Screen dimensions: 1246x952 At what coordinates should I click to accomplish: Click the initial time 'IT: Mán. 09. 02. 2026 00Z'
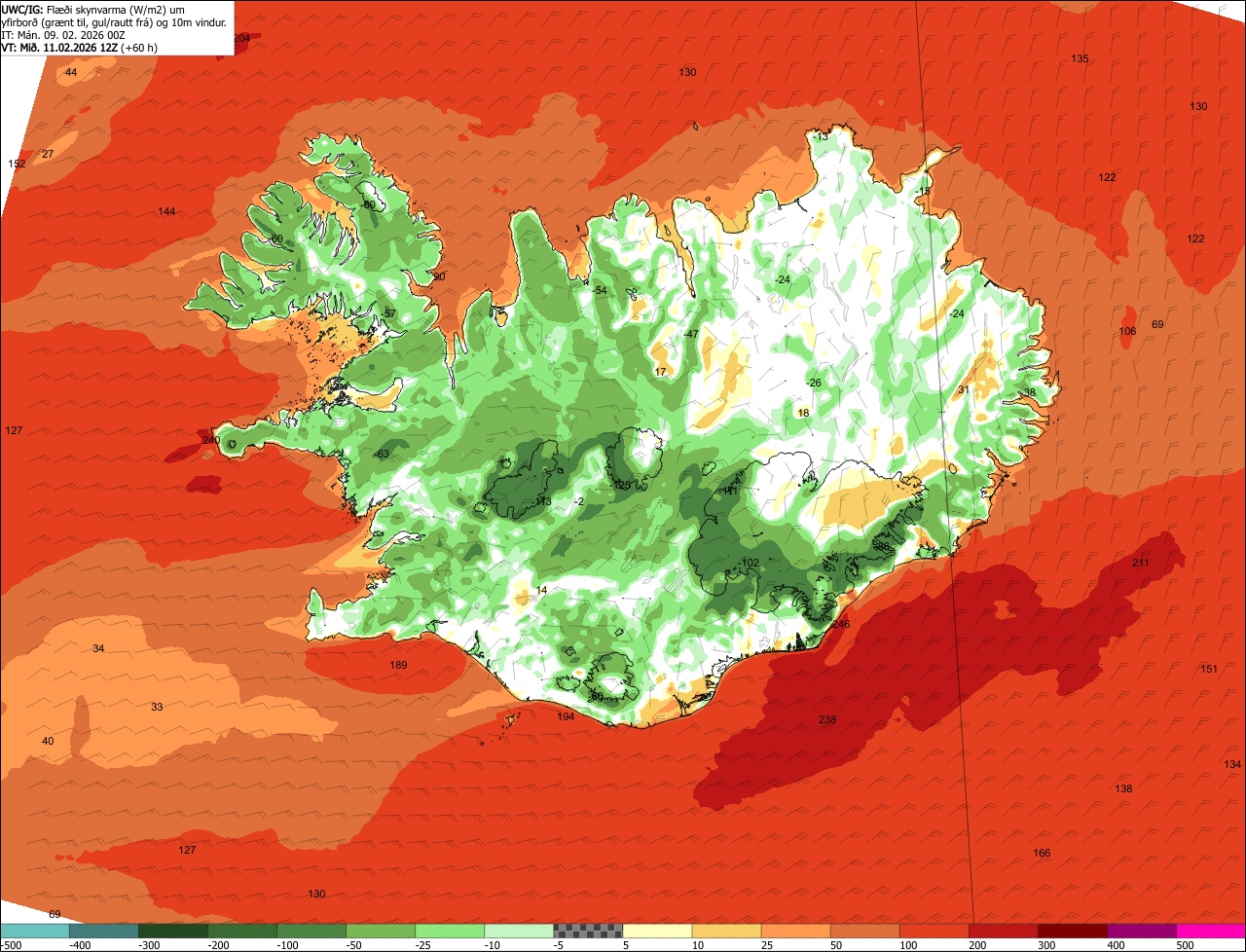point(63,34)
